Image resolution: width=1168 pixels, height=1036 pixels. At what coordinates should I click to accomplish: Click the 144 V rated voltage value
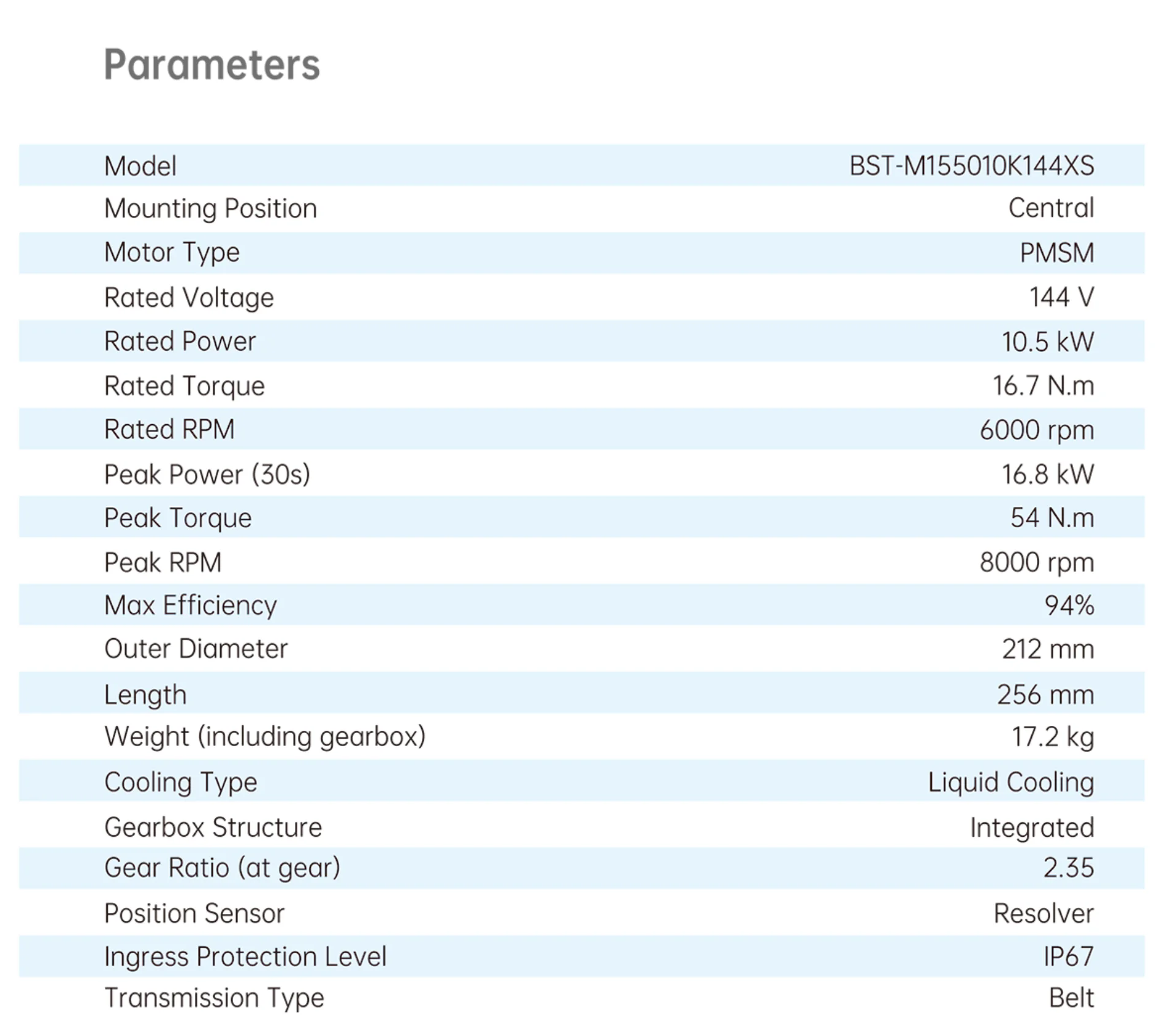coord(1061,297)
